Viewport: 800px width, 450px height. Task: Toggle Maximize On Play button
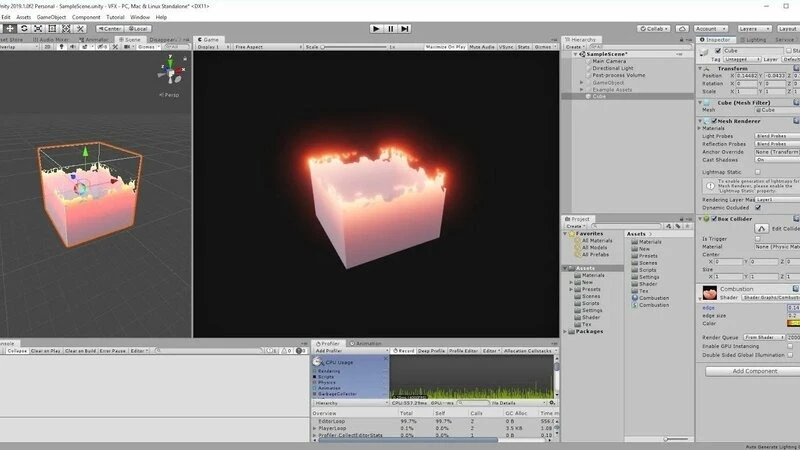446,47
